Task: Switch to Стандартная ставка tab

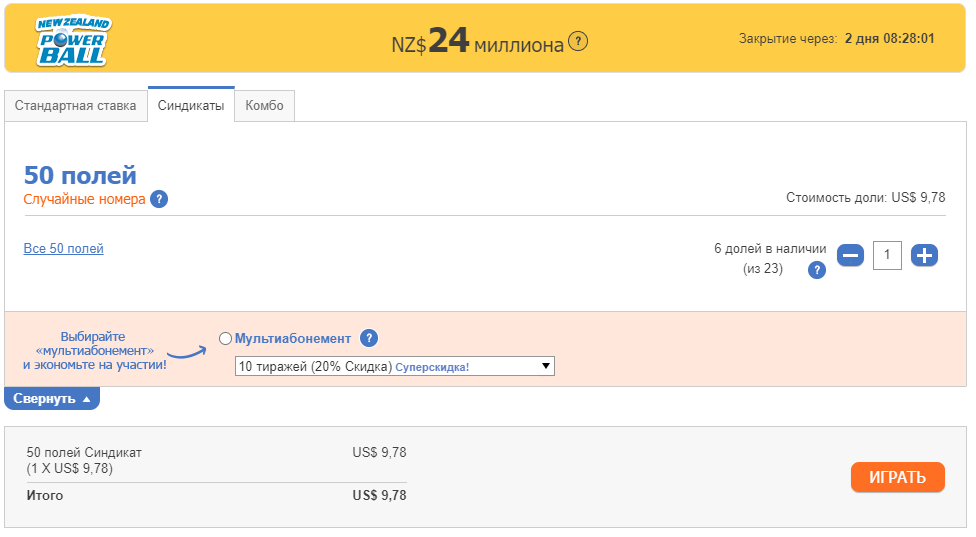Action: (75, 106)
